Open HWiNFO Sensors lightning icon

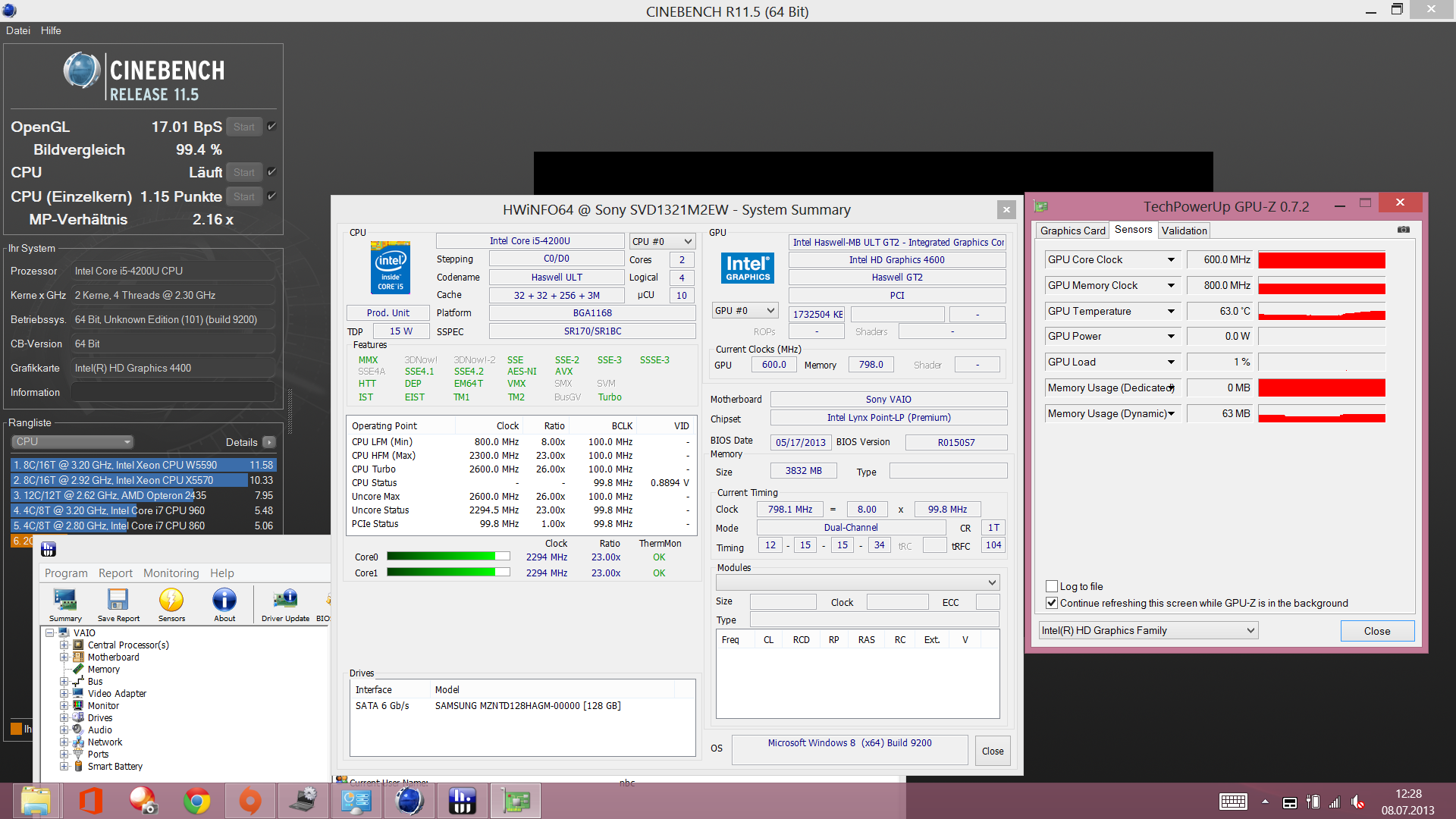point(171,604)
